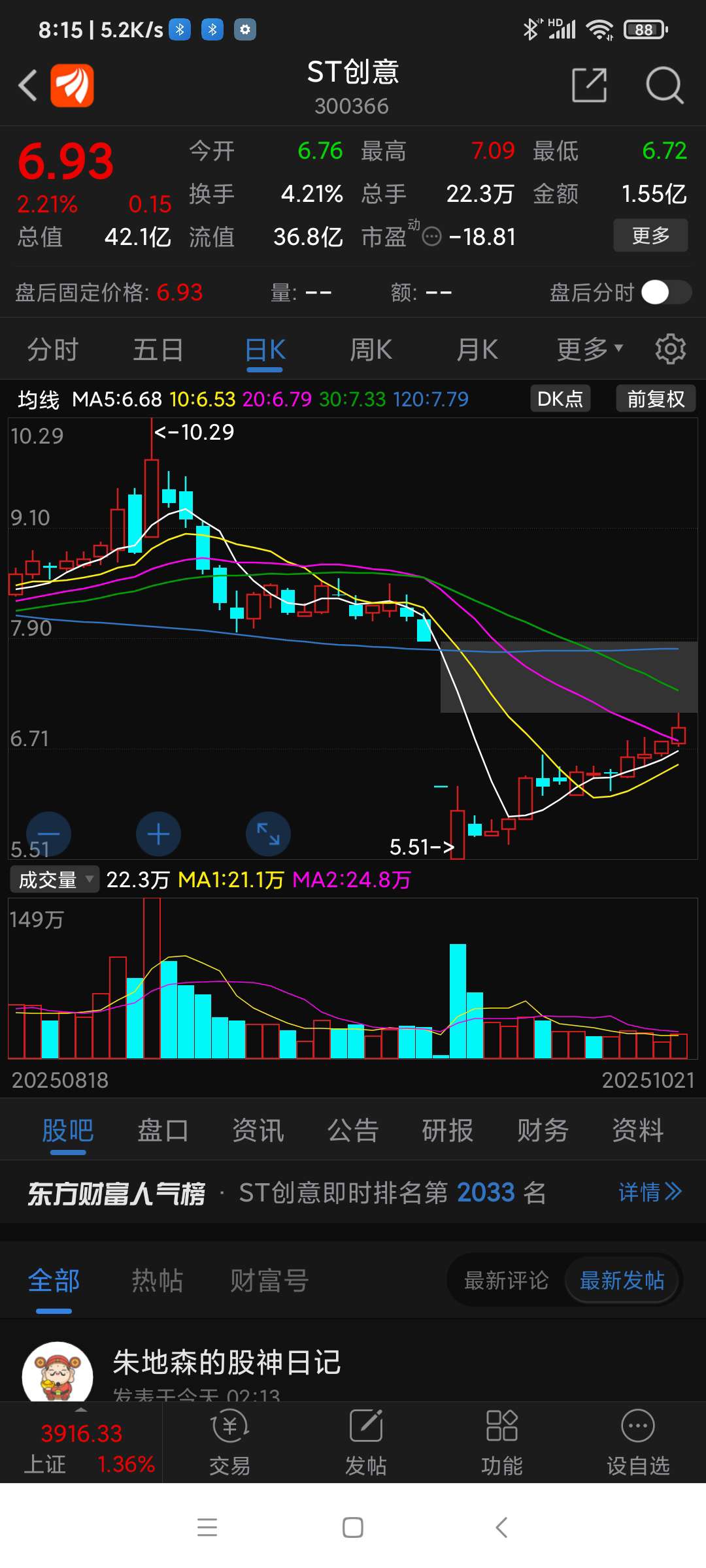
Task: Open the 盘口 tab
Action: pyautogui.click(x=163, y=1130)
